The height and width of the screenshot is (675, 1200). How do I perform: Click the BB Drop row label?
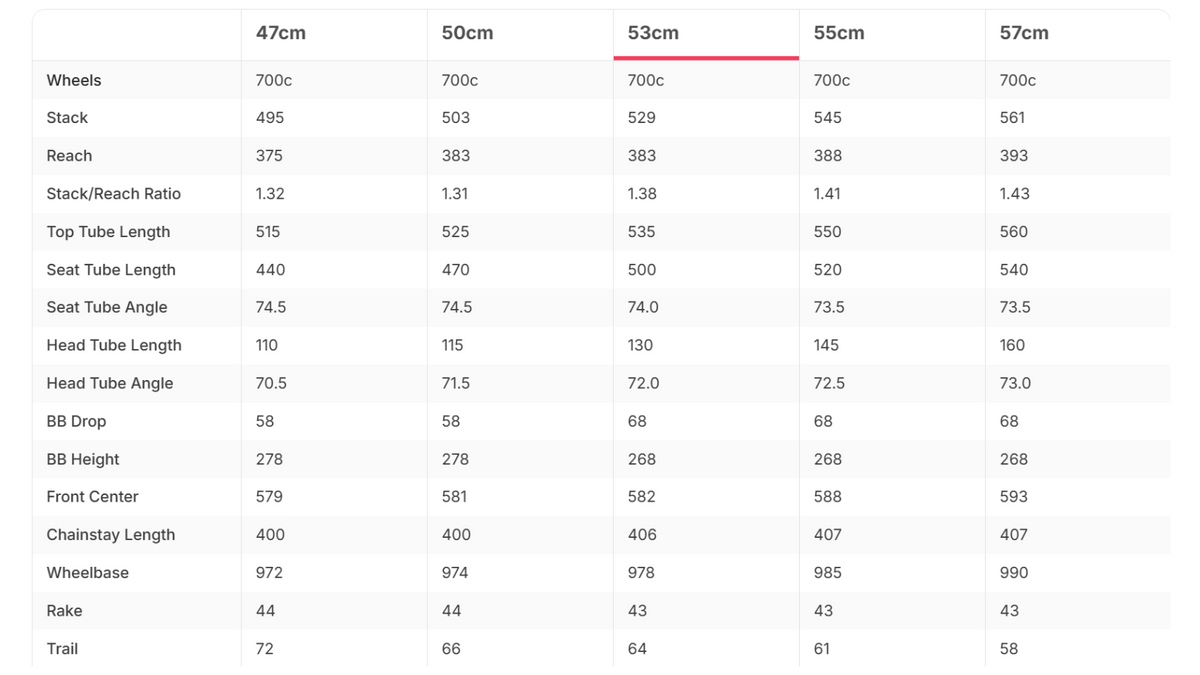click(76, 422)
